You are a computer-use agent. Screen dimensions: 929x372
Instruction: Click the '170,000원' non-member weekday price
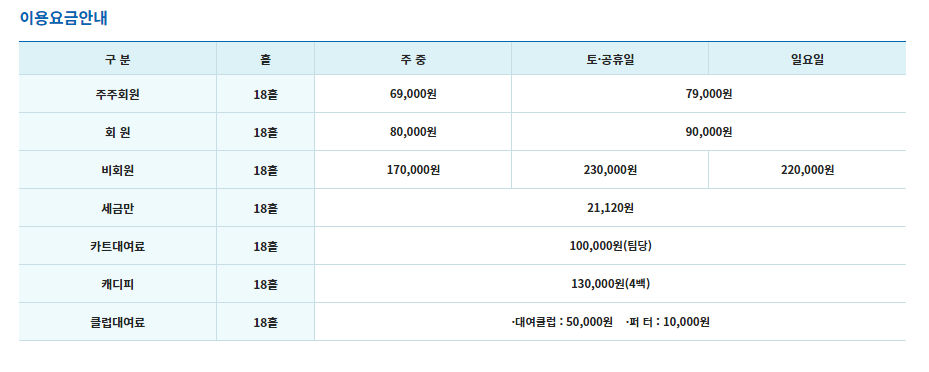coord(413,169)
